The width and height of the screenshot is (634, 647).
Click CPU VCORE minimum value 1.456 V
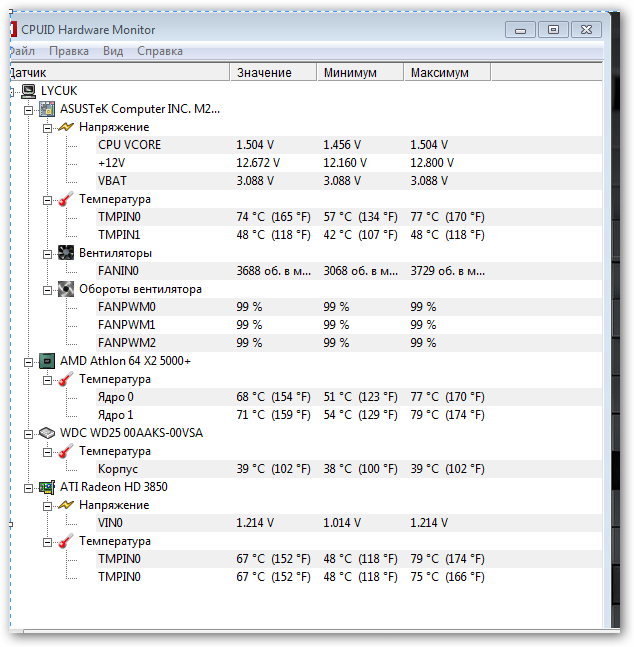pos(342,145)
